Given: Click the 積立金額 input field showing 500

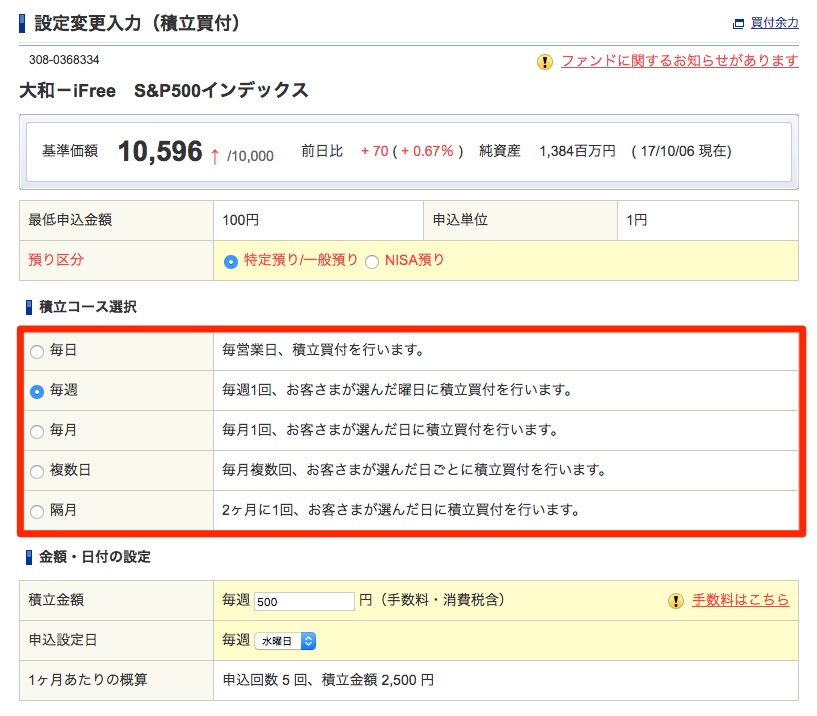Looking at the screenshot, I should [304, 601].
